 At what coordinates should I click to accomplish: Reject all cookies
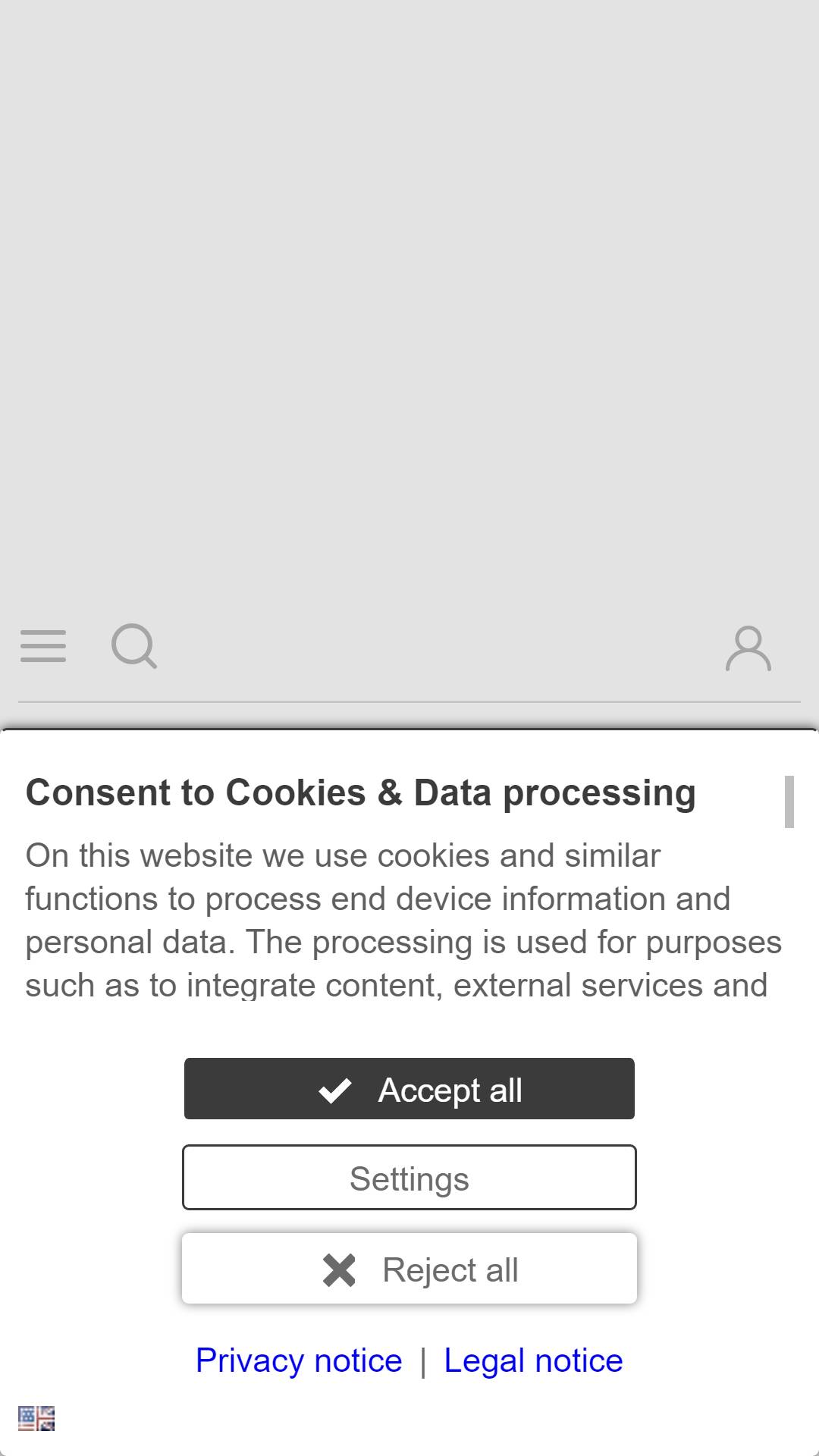pyautogui.click(x=409, y=1269)
